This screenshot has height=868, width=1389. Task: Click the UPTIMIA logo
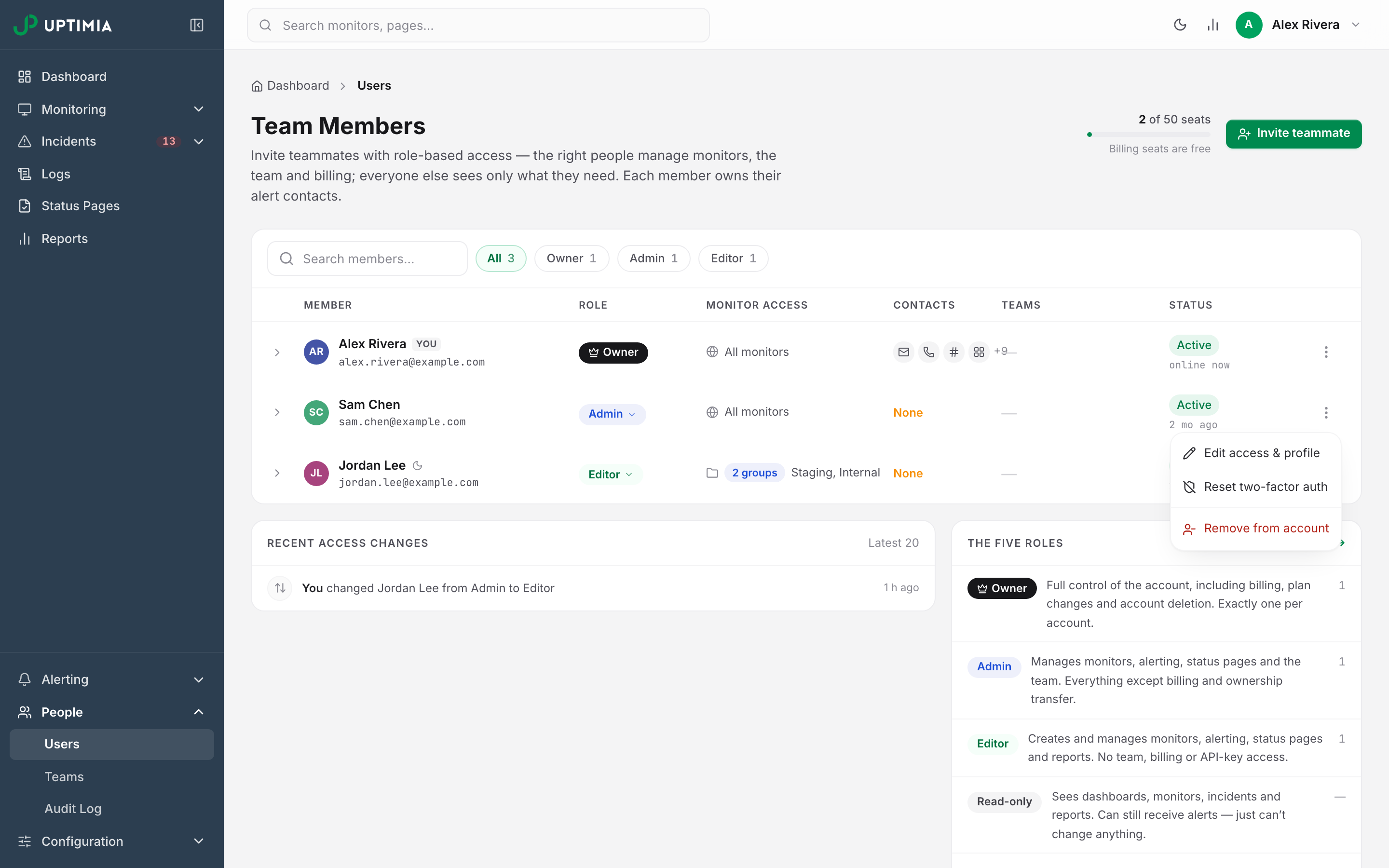63,25
